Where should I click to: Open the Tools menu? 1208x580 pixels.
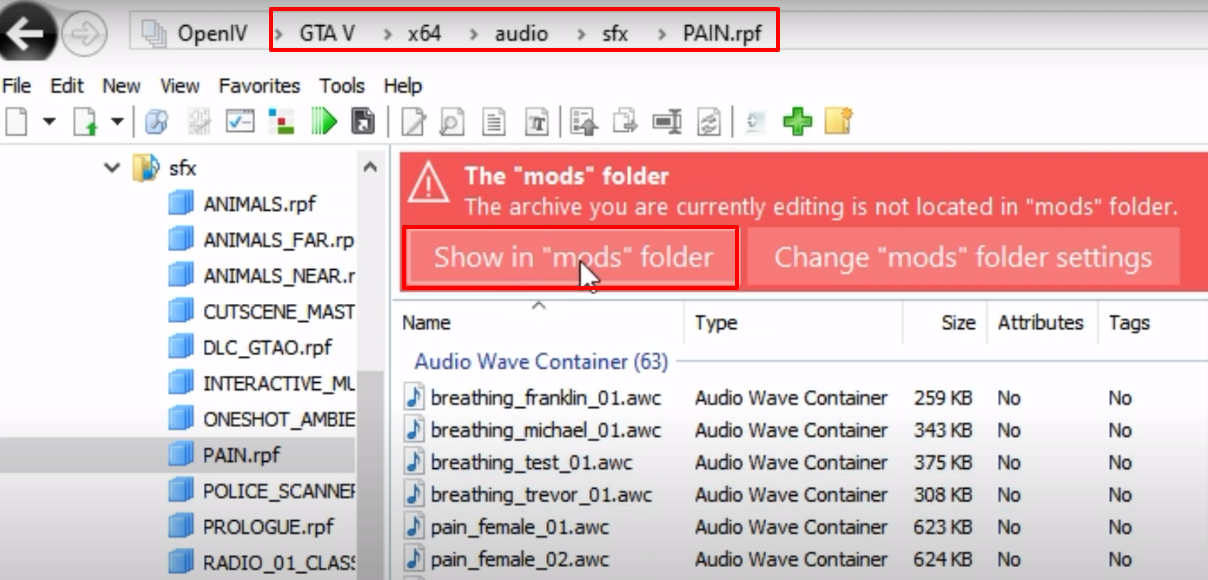click(342, 86)
